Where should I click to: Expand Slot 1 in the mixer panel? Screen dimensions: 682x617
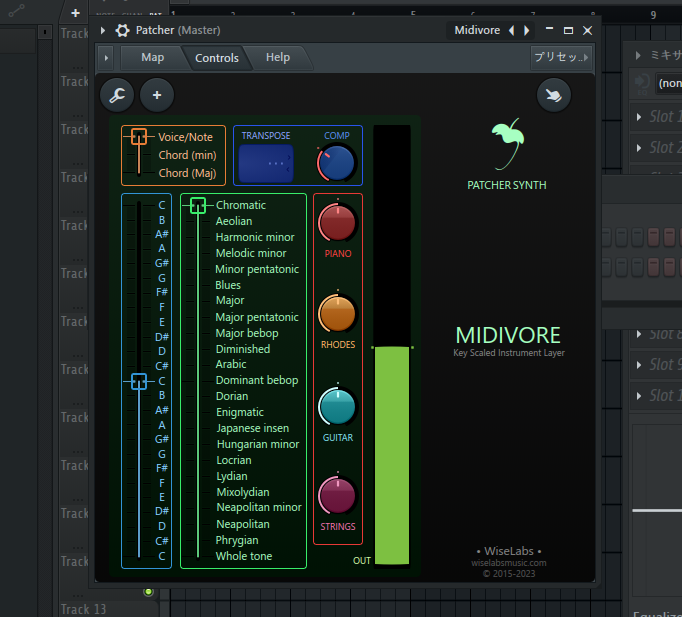tap(639, 117)
